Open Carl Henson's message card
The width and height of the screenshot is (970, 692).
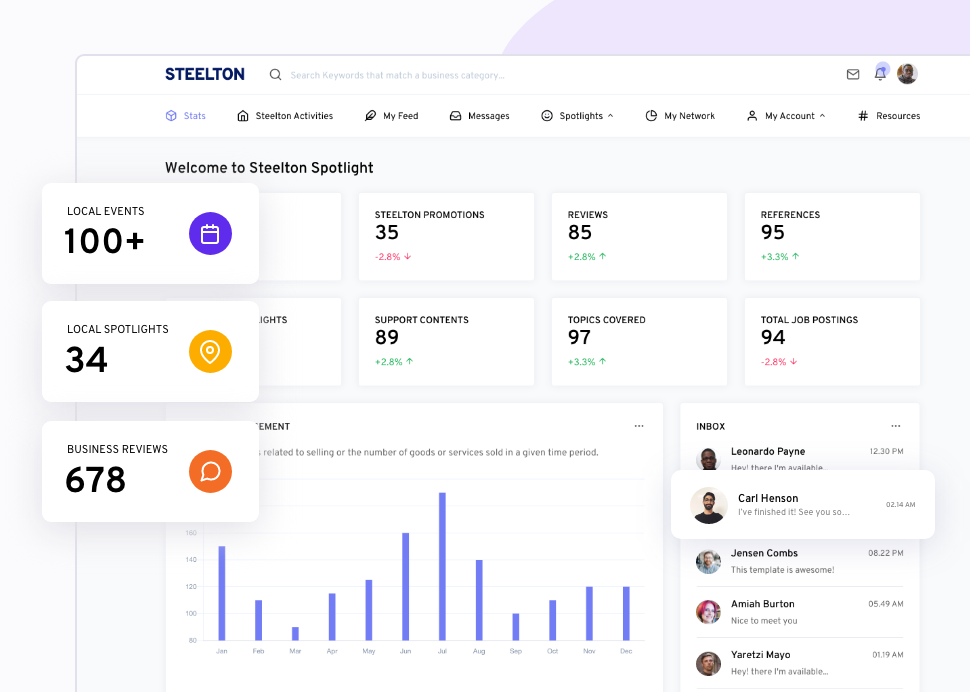tap(803, 505)
